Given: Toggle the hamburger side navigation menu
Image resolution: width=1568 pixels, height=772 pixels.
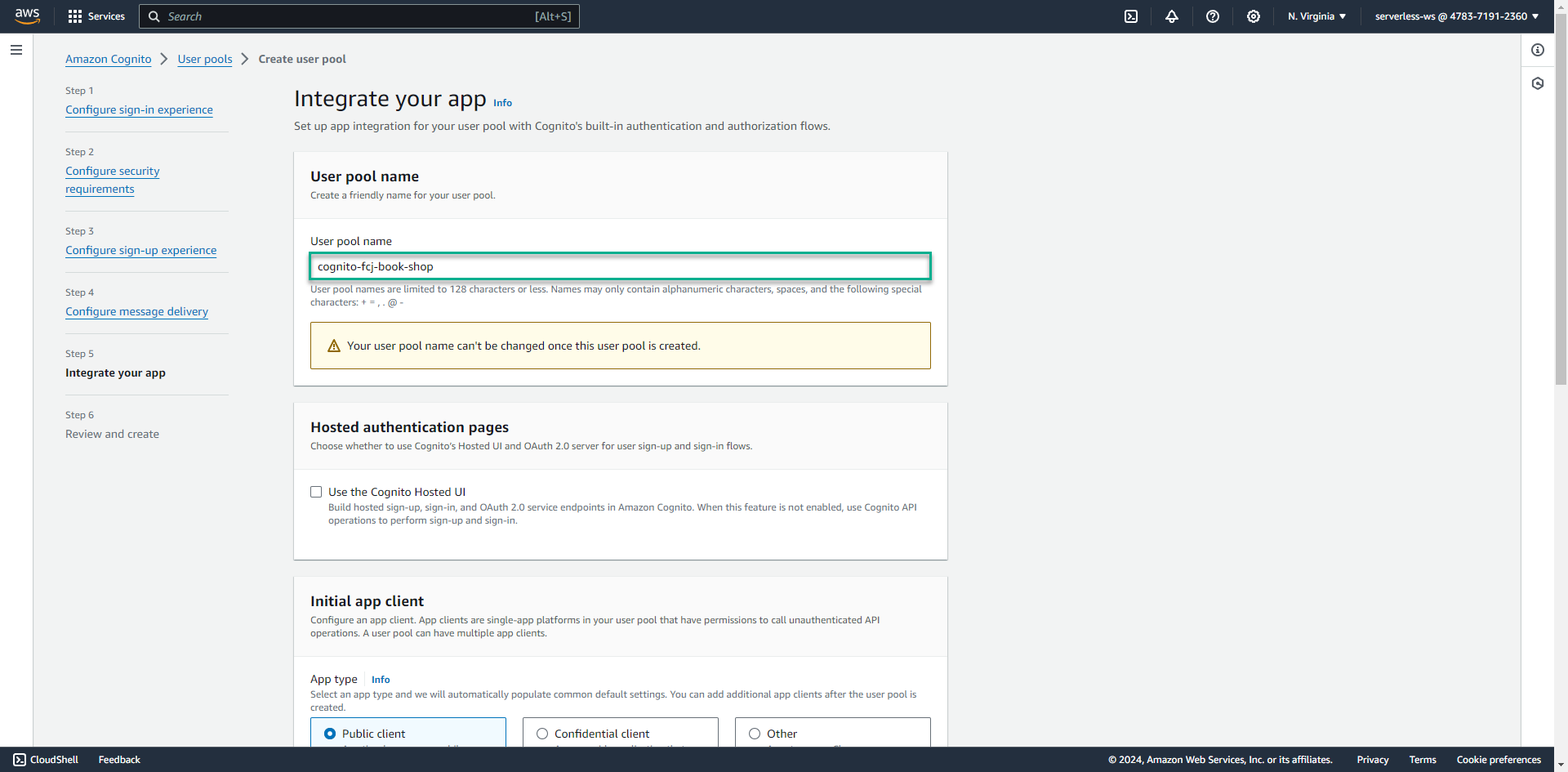Looking at the screenshot, I should pyautogui.click(x=16, y=50).
